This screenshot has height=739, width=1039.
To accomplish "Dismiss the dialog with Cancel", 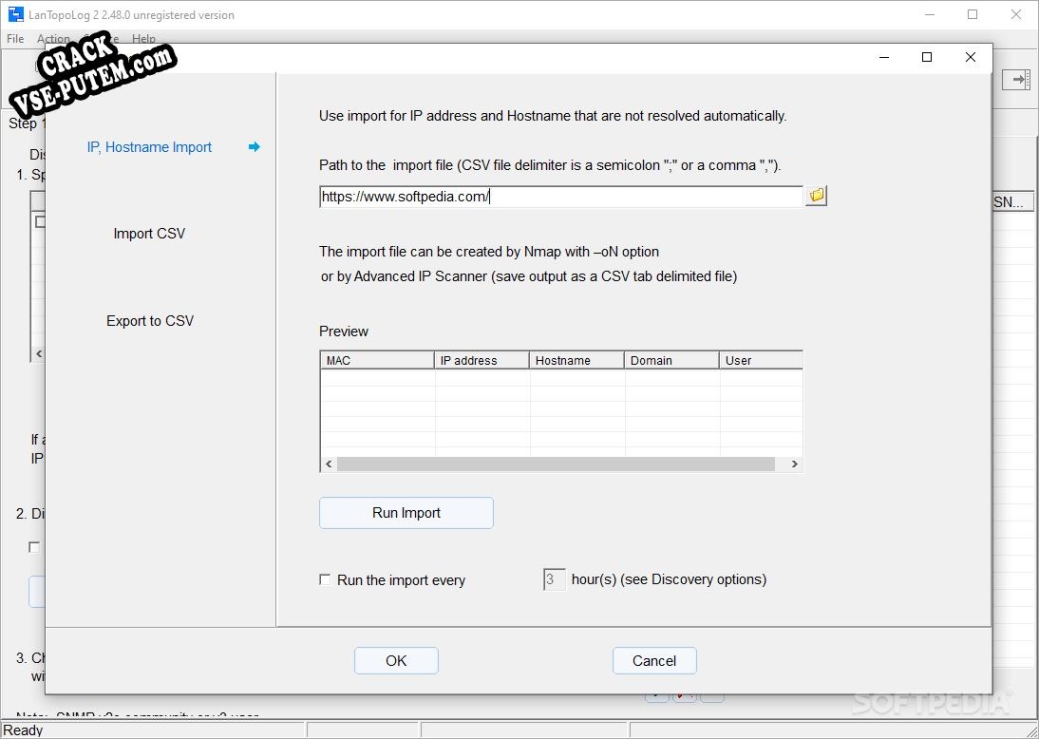I will 654,660.
